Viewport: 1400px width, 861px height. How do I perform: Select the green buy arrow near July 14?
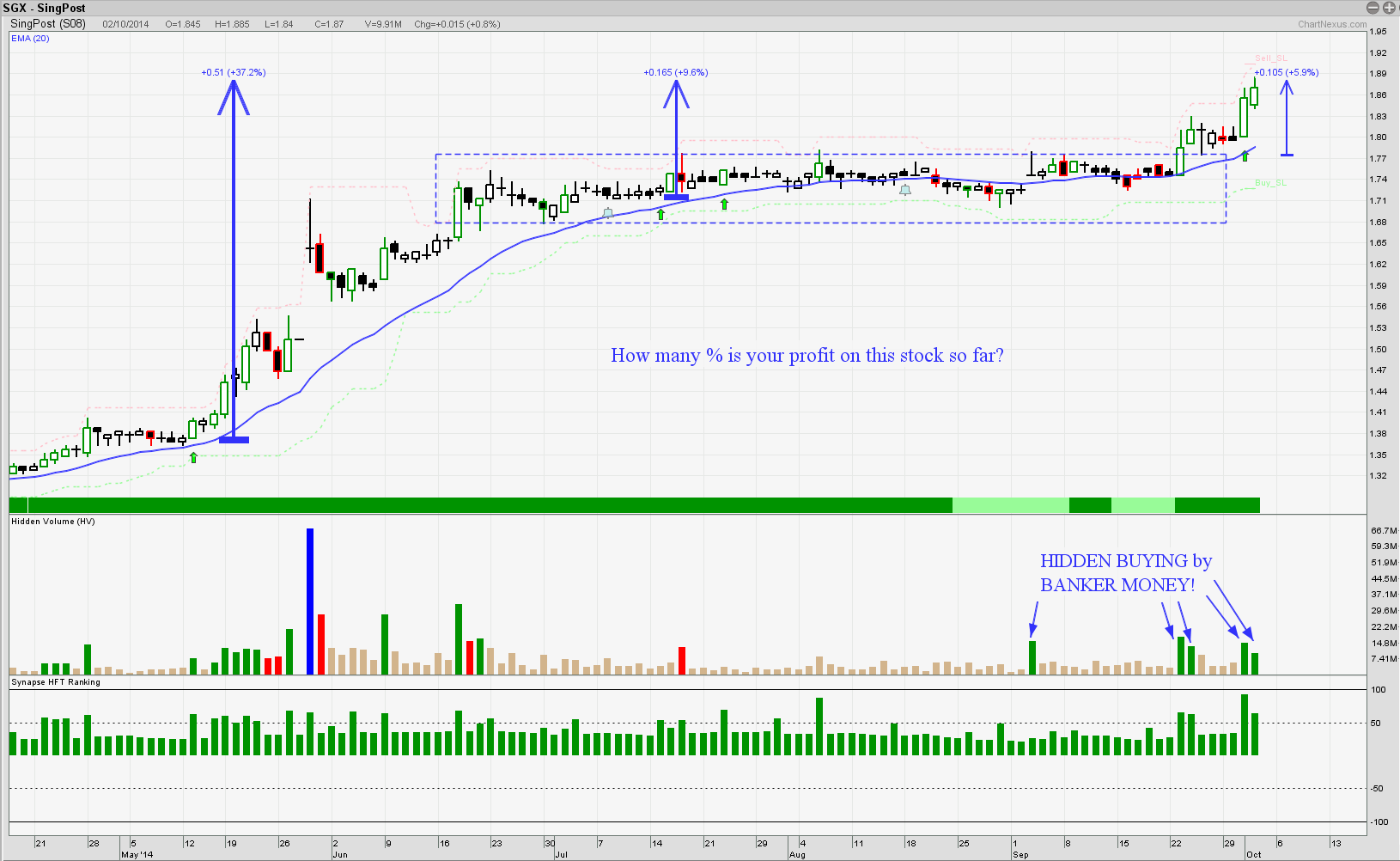click(660, 214)
